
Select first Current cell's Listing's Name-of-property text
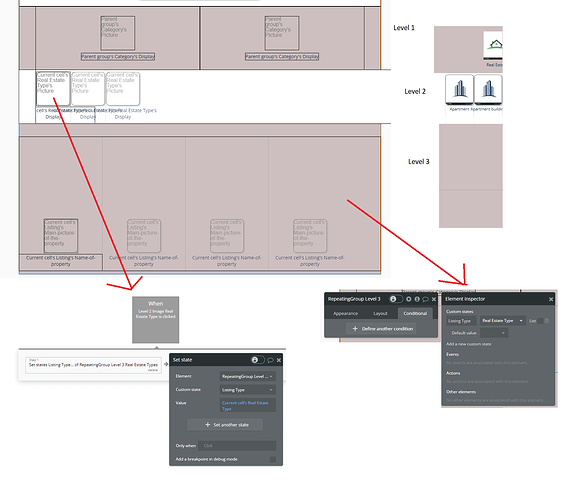coord(61,261)
